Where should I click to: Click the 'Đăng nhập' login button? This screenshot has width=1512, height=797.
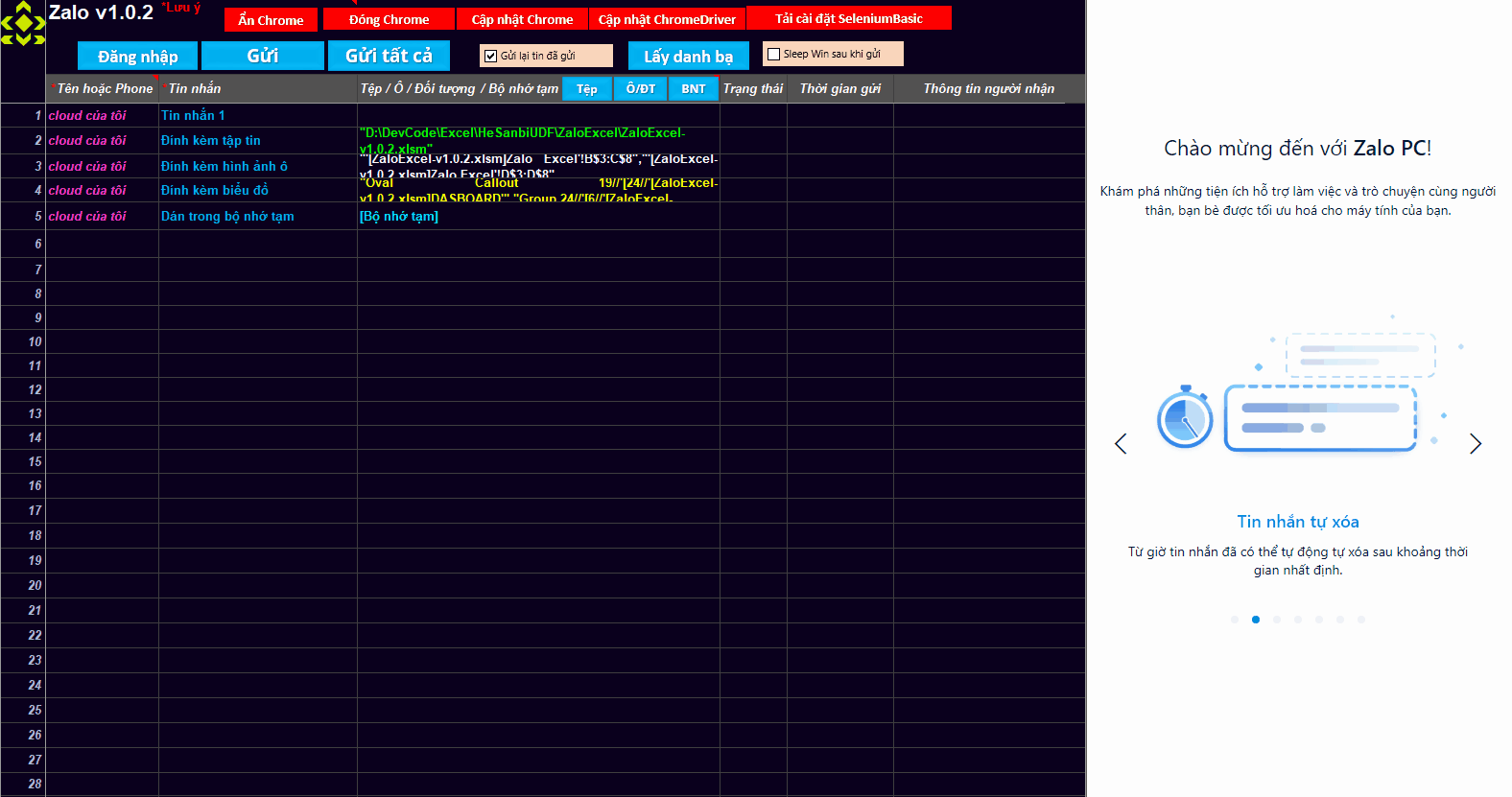coord(137,57)
